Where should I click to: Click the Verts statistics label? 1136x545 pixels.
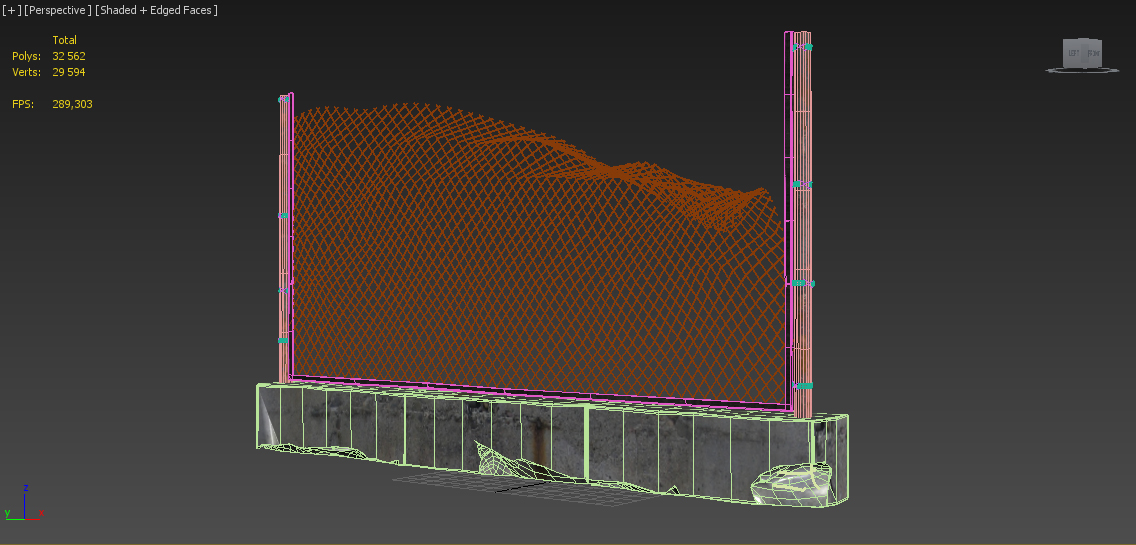point(24,72)
